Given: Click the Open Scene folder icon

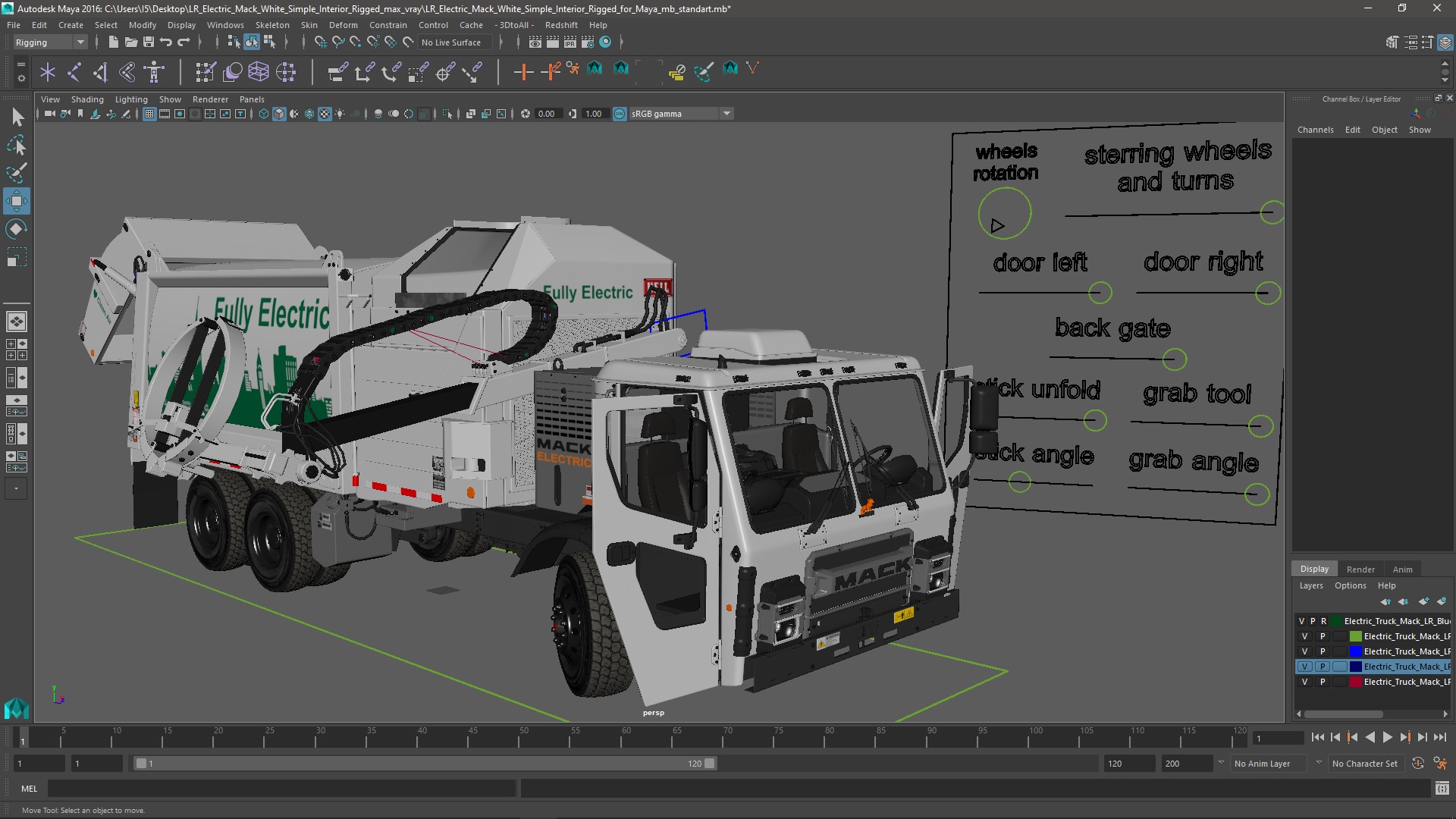Looking at the screenshot, I should [131, 42].
